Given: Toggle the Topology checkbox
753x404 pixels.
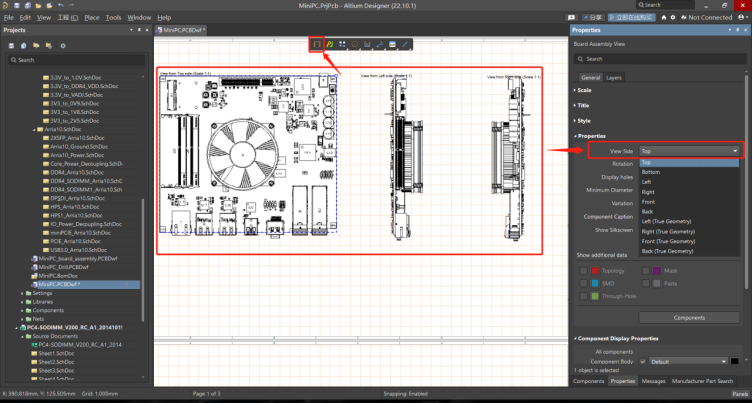Looking at the screenshot, I should tap(584, 270).
